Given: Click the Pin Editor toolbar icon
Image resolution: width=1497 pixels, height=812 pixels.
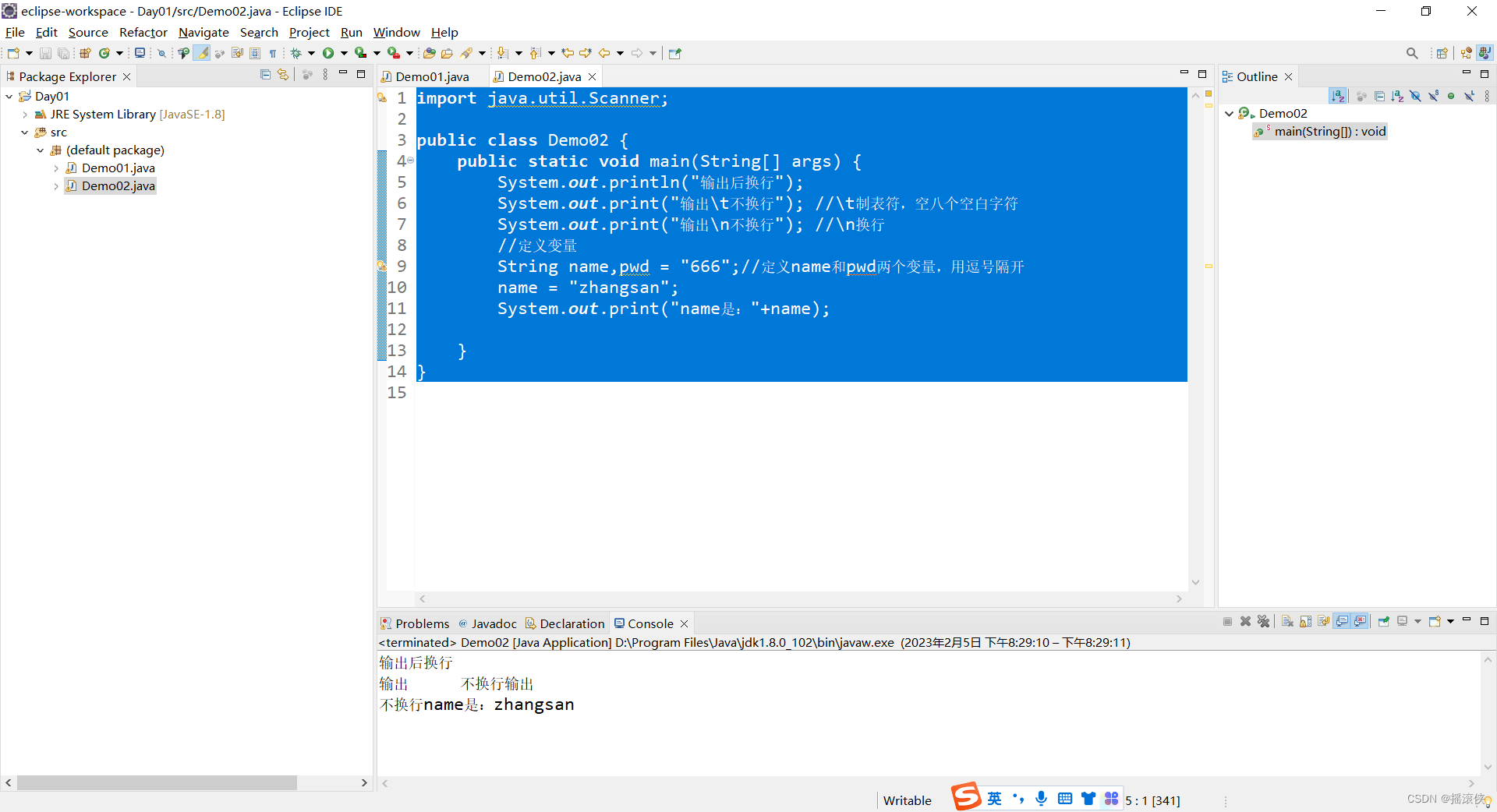Looking at the screenshot, I should (675, 53).
